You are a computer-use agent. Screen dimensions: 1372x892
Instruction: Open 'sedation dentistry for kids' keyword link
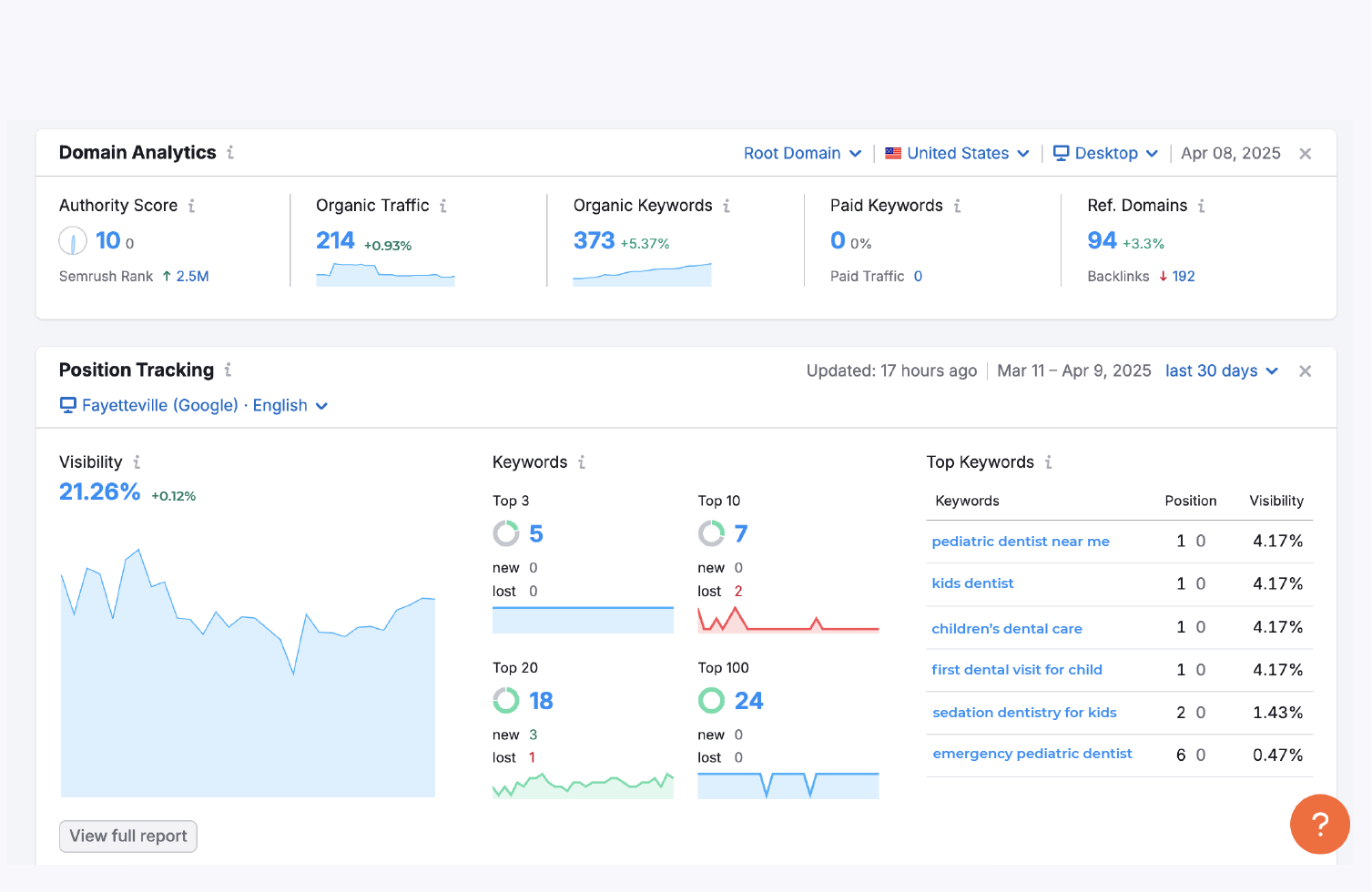coord(1024,713)
